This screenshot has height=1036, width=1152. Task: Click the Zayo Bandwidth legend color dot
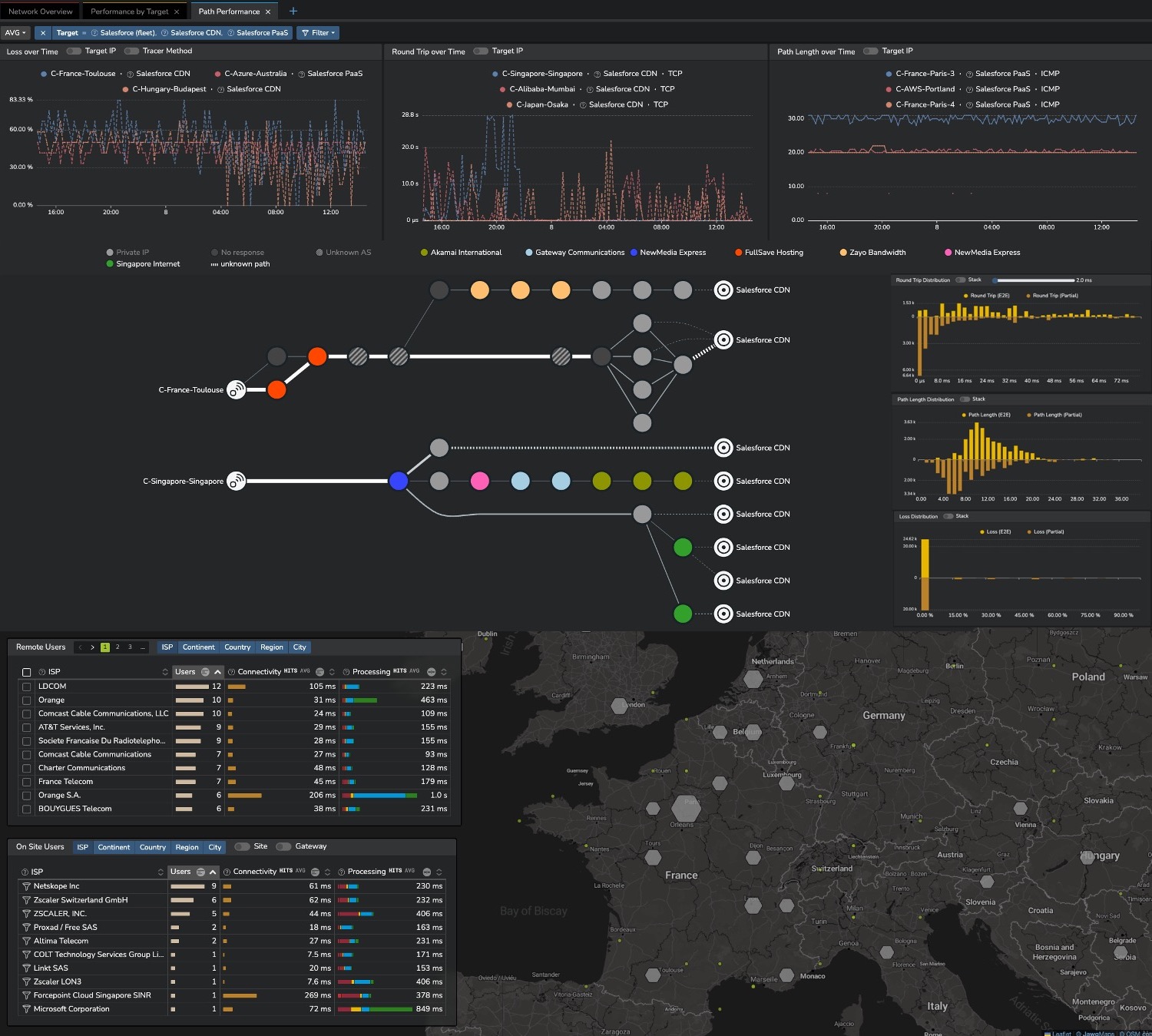843,253
